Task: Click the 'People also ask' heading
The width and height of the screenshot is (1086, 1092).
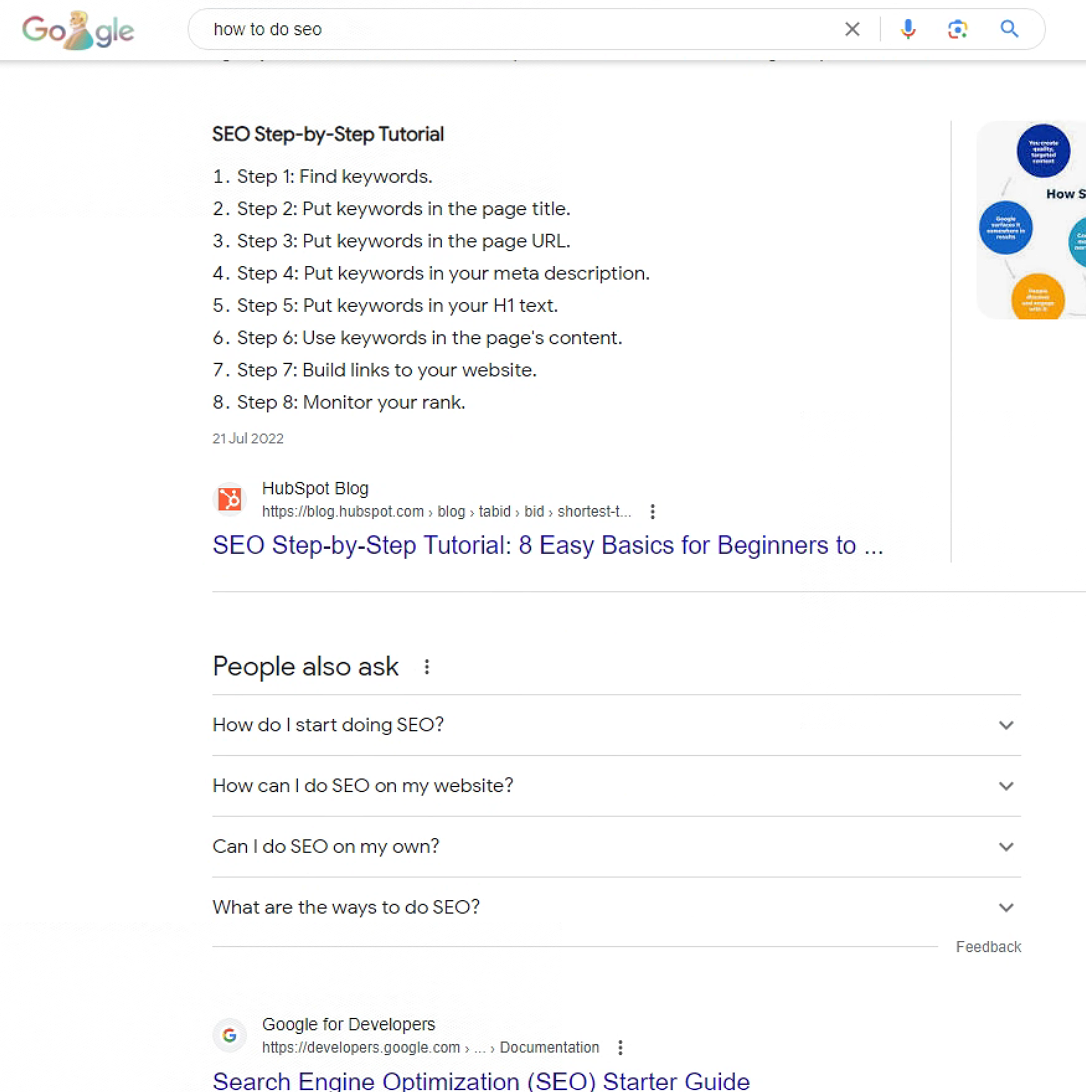Action: coord(305,667)
